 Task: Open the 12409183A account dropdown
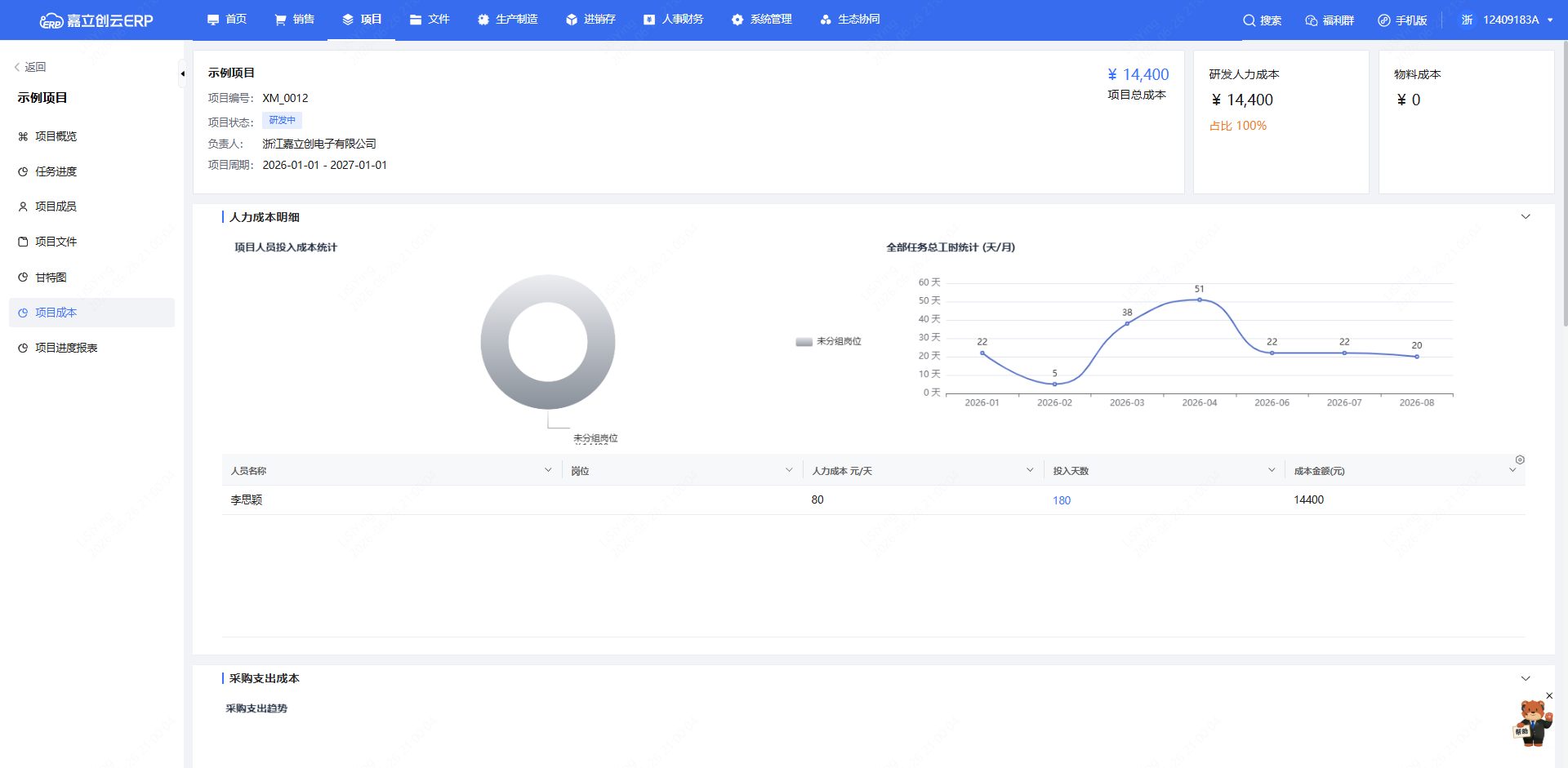pos(1518,20)
